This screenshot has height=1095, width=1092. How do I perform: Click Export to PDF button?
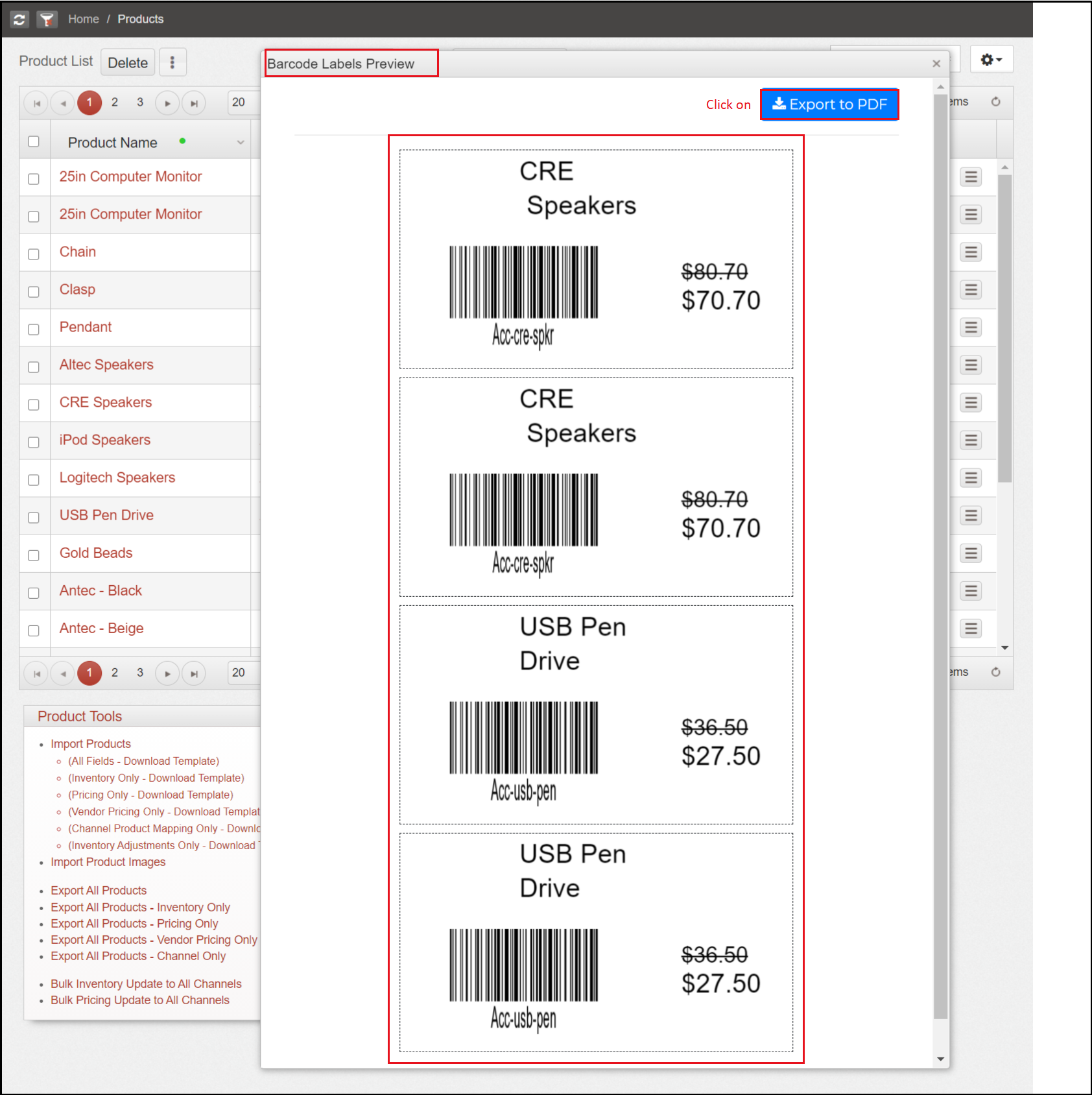829,104
